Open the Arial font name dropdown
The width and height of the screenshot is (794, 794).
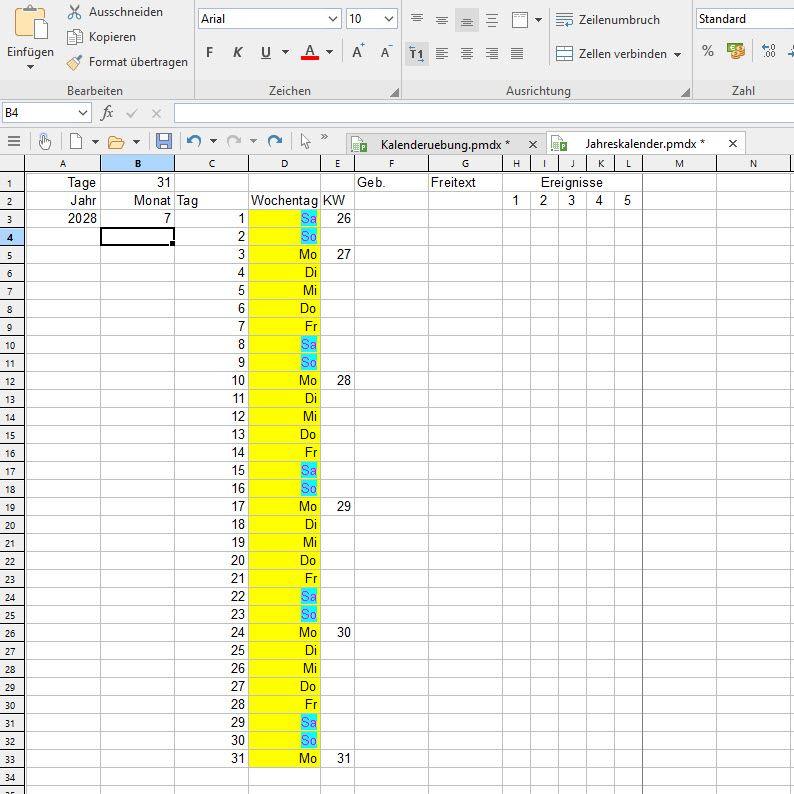pyautogui.click(x=332, y=19)
